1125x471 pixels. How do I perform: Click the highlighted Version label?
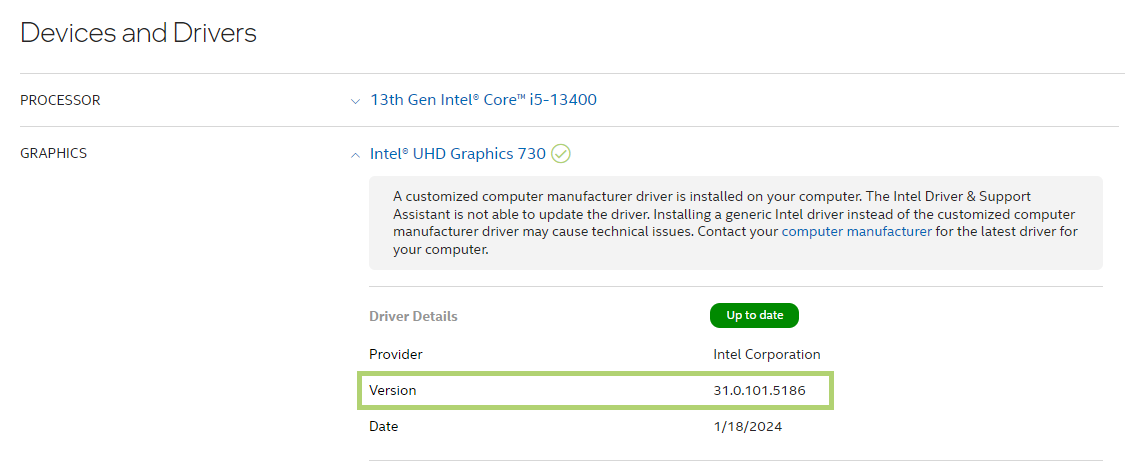point(393,390)
